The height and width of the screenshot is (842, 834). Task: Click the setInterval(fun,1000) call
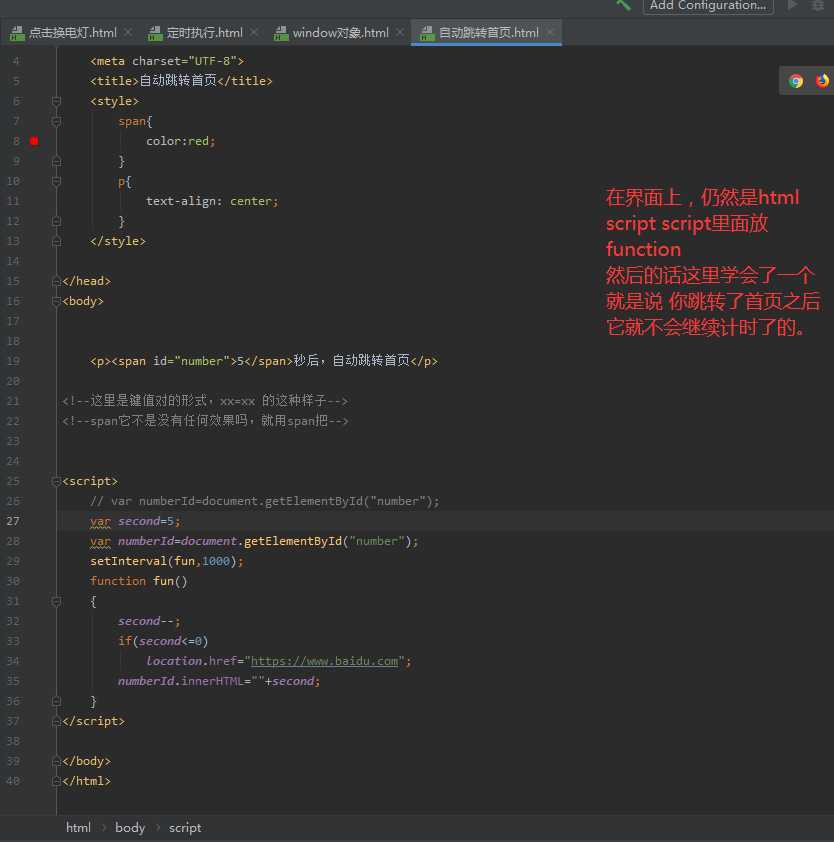click(166, 561)
